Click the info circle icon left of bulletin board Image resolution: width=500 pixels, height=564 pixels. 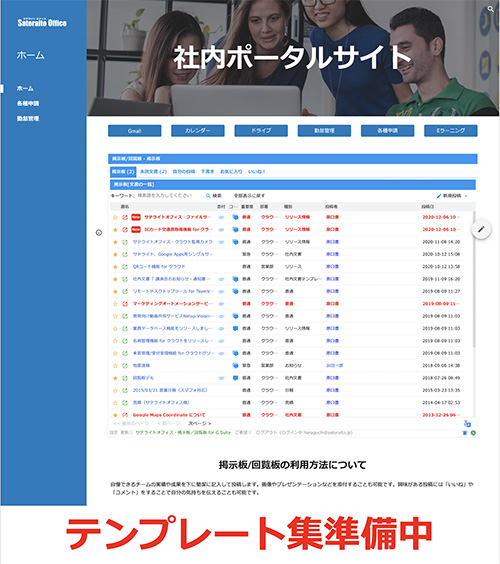click(x=99, y=233)
